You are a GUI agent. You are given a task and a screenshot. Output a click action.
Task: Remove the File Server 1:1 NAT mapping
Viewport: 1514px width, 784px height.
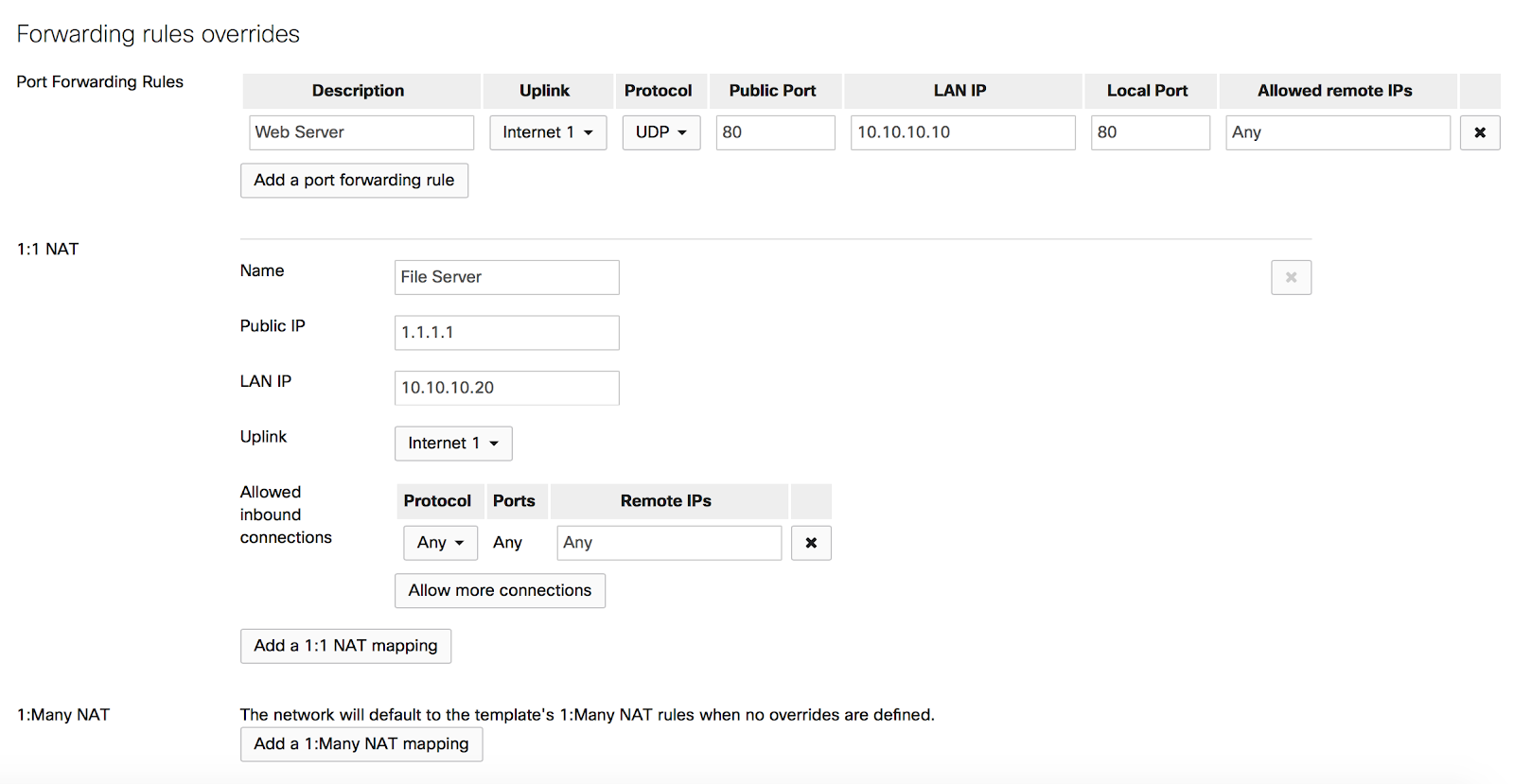tap(1291, 277)
